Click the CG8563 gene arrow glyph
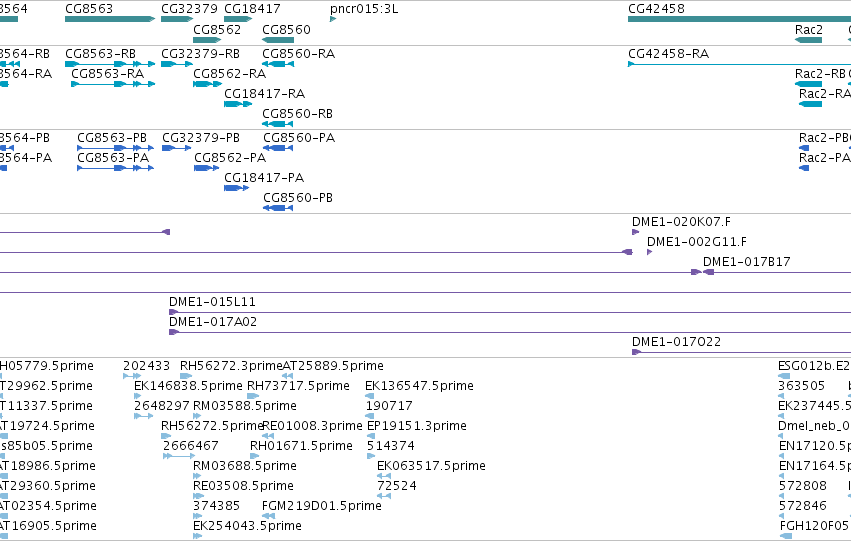Viewport: 851px width, 541px height. [x=110, y=19]
